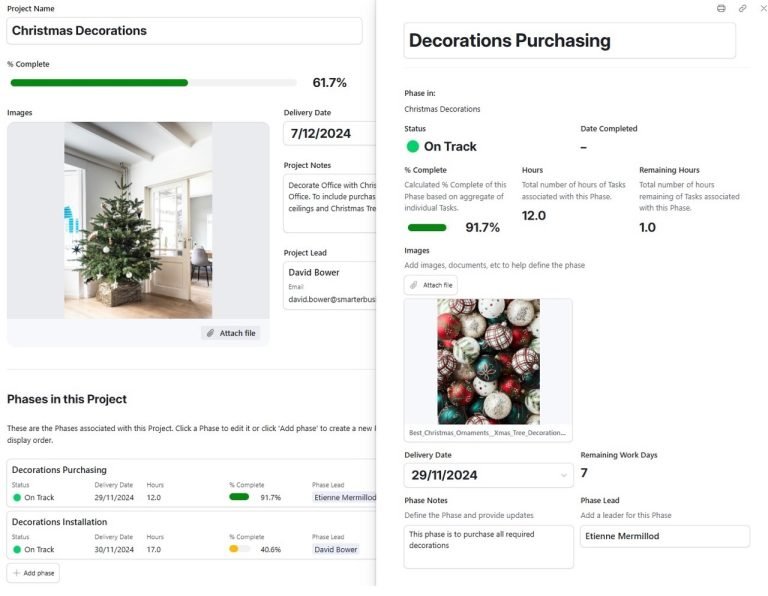Copy link using the chain icon
Screen dimensions: 768x596
742,8
